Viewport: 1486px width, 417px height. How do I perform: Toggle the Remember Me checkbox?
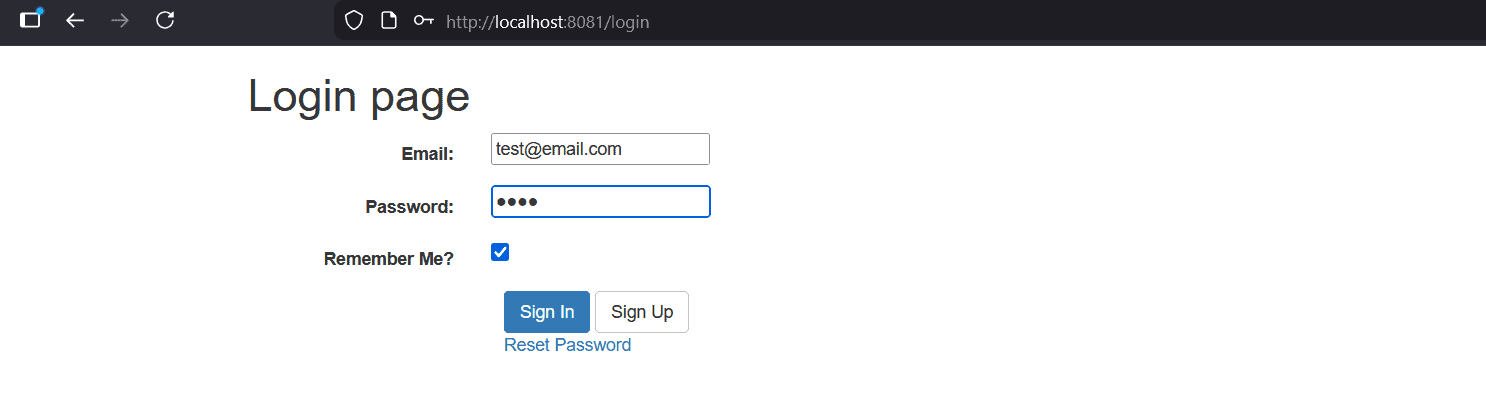(x=500, y=252)
